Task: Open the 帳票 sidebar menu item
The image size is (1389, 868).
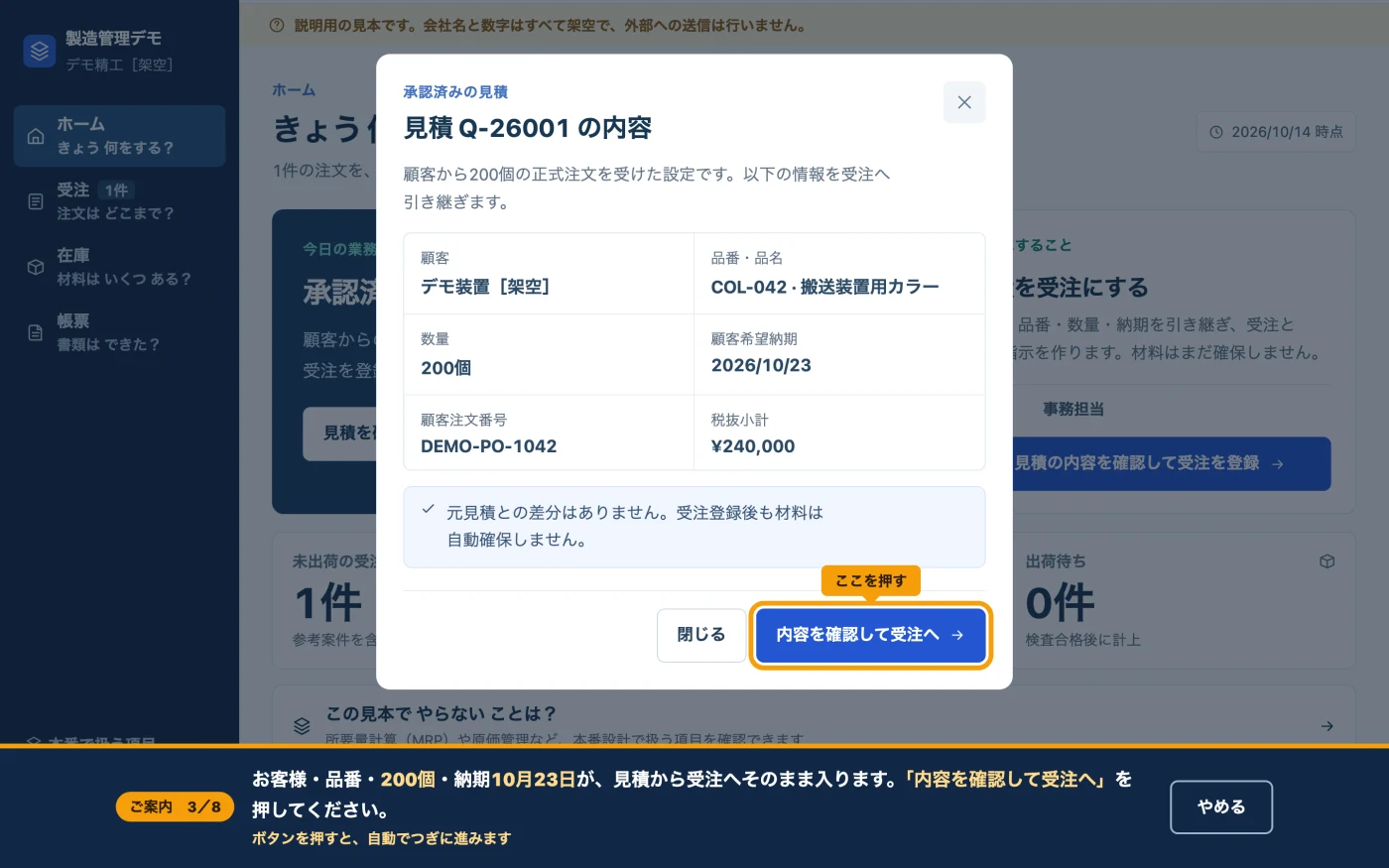Action: (x=119, y=332)
